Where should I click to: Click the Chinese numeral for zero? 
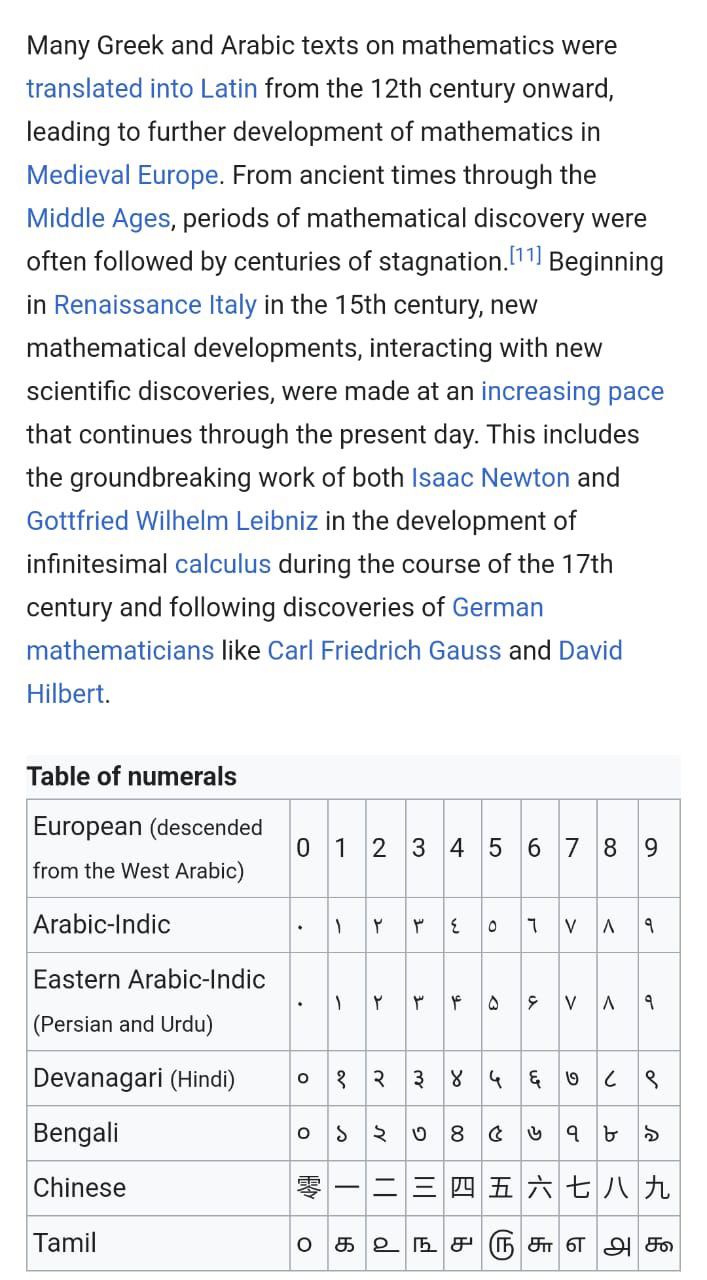coord(308,1188)
